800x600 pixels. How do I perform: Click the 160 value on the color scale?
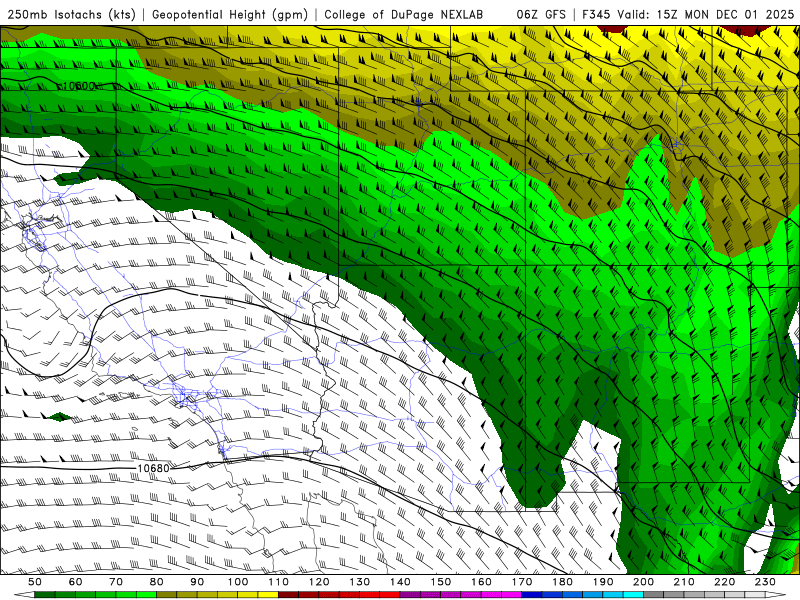point(481,582)
